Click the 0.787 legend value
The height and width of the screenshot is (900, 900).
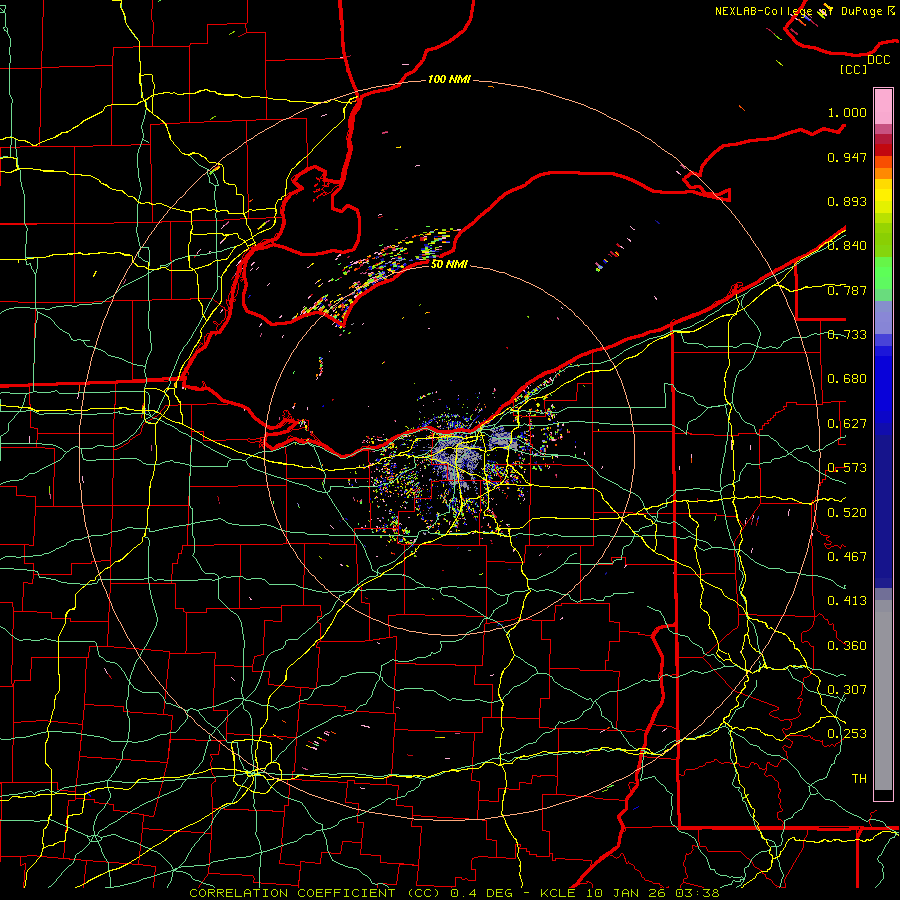[847, 290]
